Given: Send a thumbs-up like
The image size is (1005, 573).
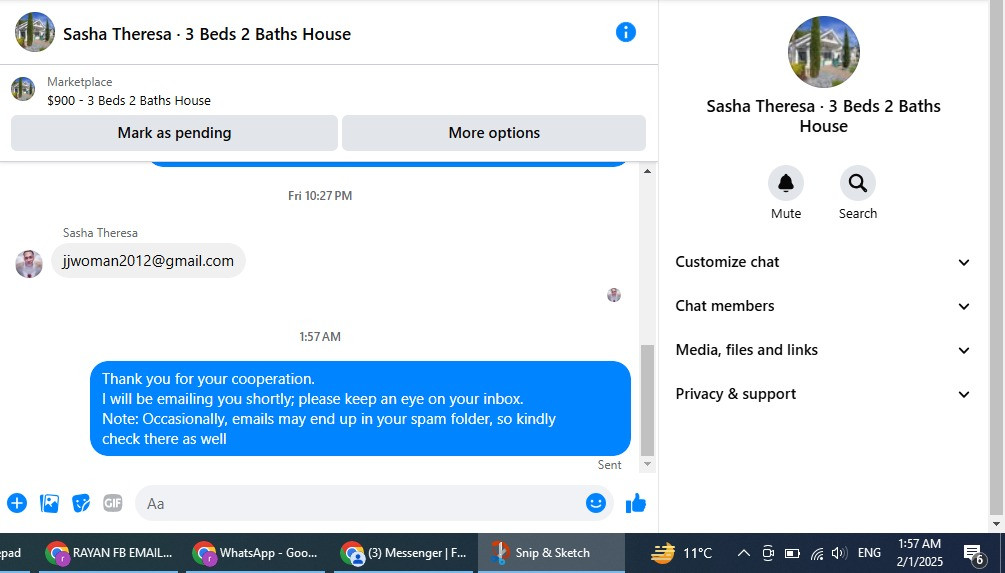Looking at the screenshot, I should (636, 503).
